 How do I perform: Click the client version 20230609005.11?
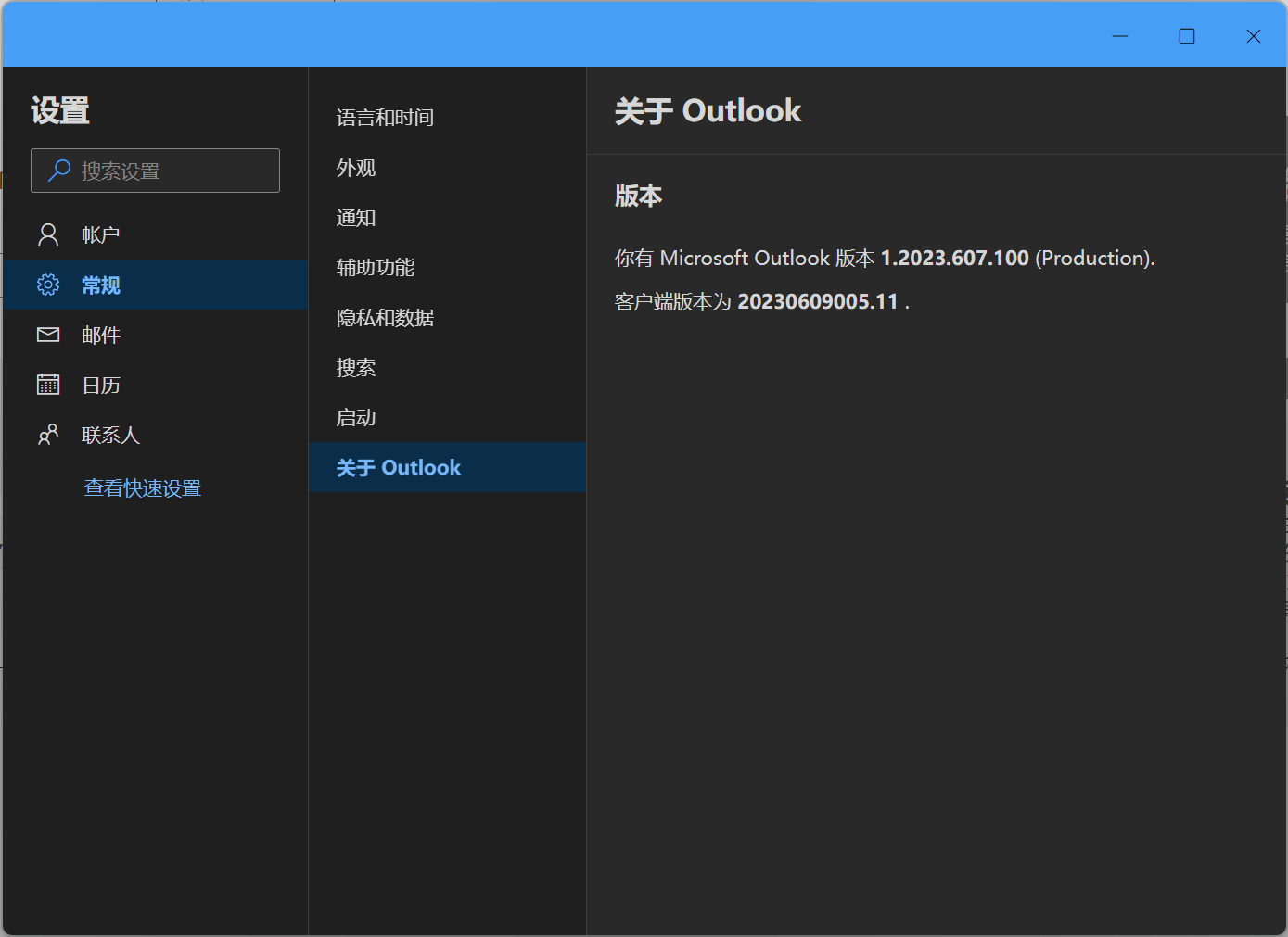818,301
